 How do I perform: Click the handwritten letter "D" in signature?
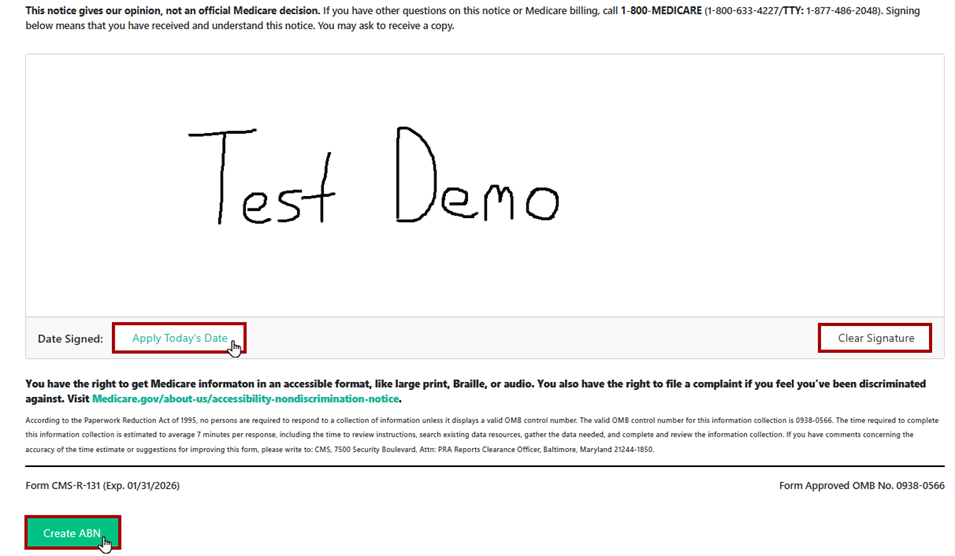415,178
